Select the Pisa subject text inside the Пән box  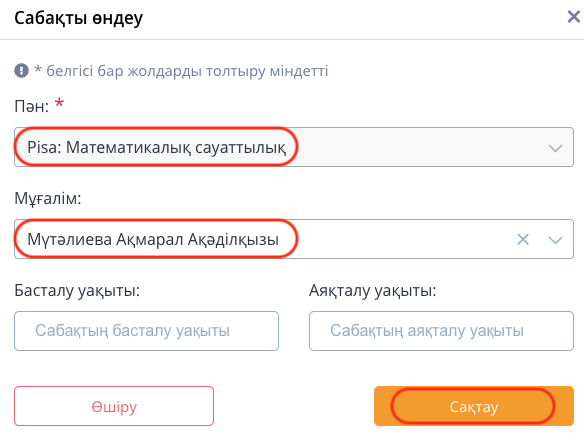156,147
